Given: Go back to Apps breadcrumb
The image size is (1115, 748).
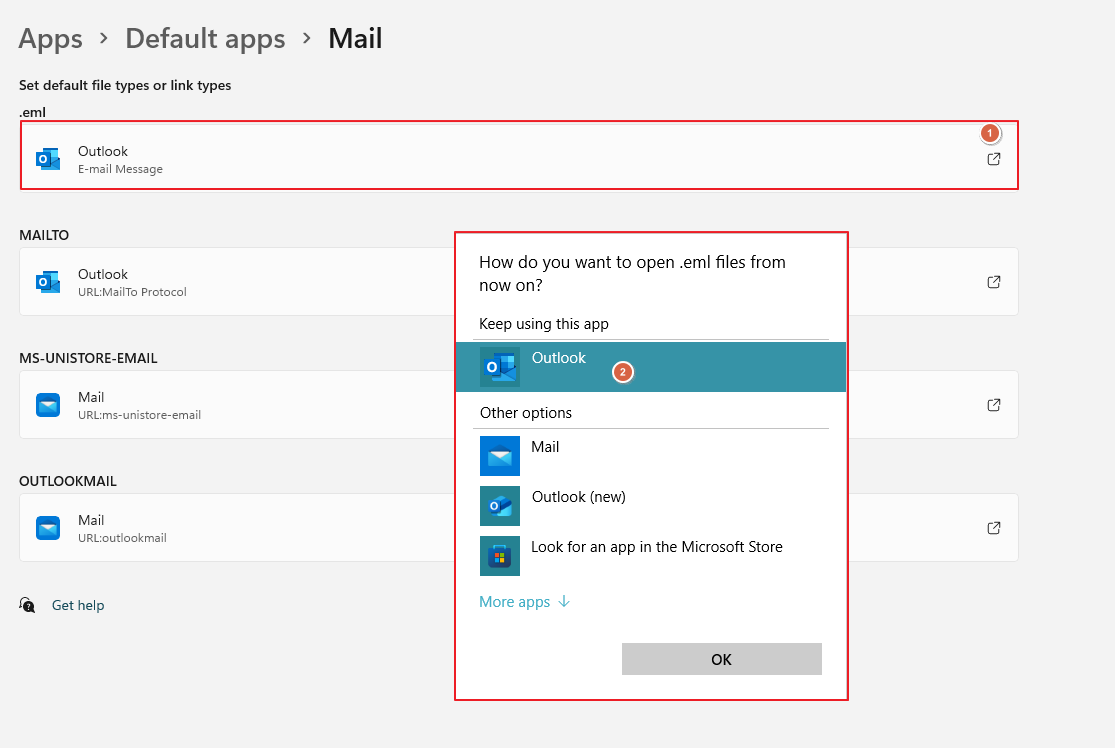Looking at the screenshot, I should tap(50, 38).
